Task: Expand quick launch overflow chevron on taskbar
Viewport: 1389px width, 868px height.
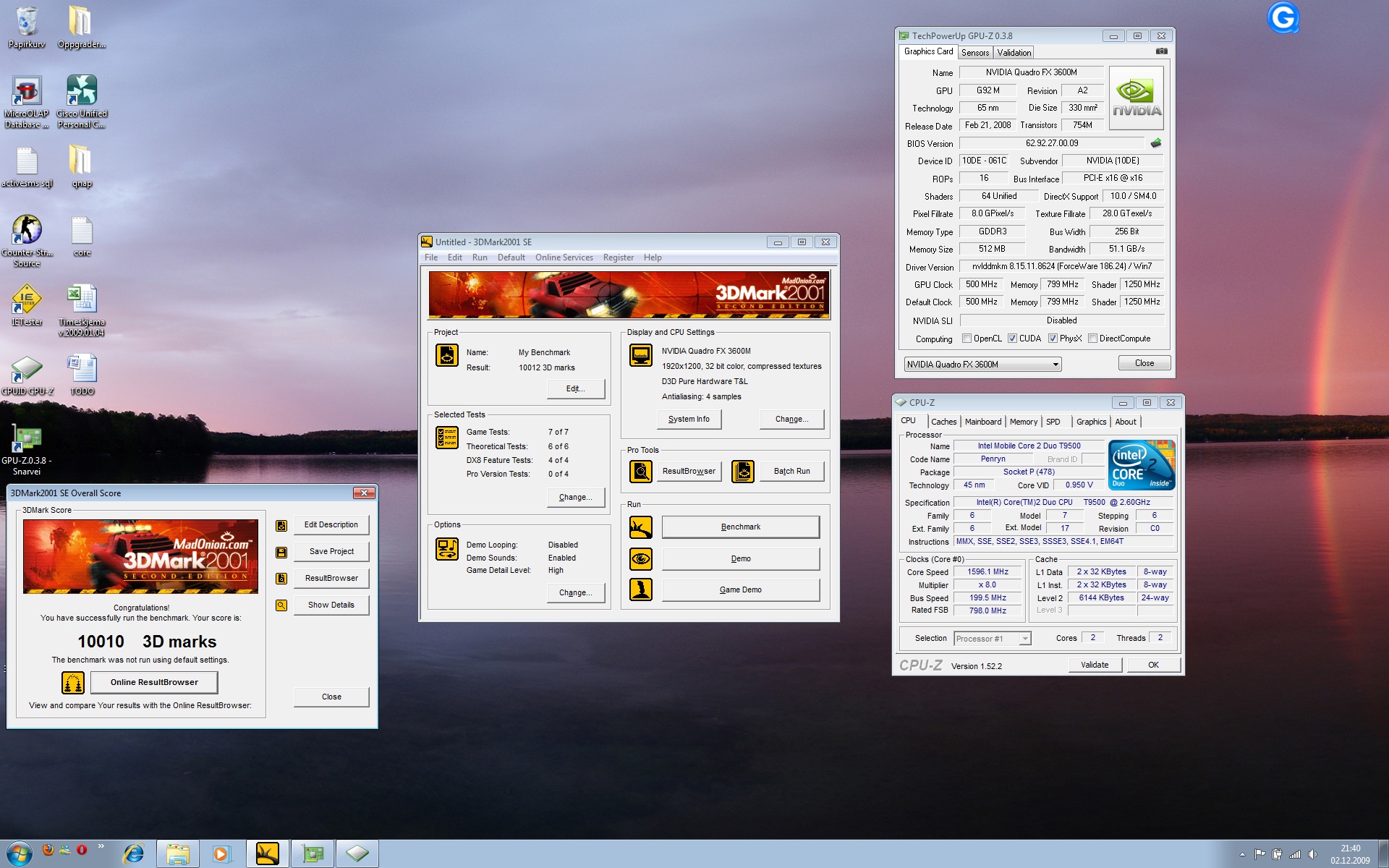Action: point(101,846)
